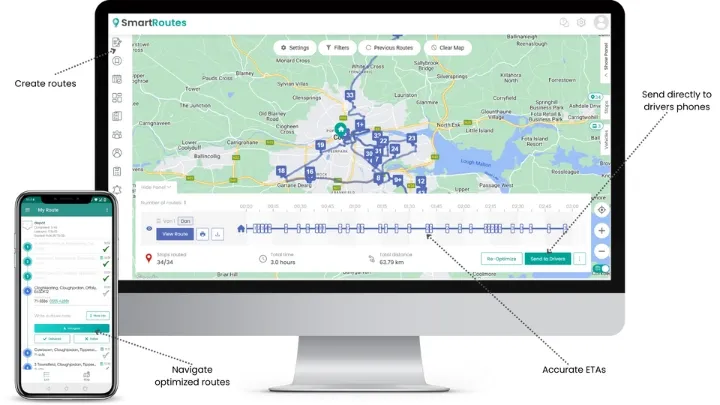Expand the Show Panel side tab

pyautogui.click(x=604, y=55)
